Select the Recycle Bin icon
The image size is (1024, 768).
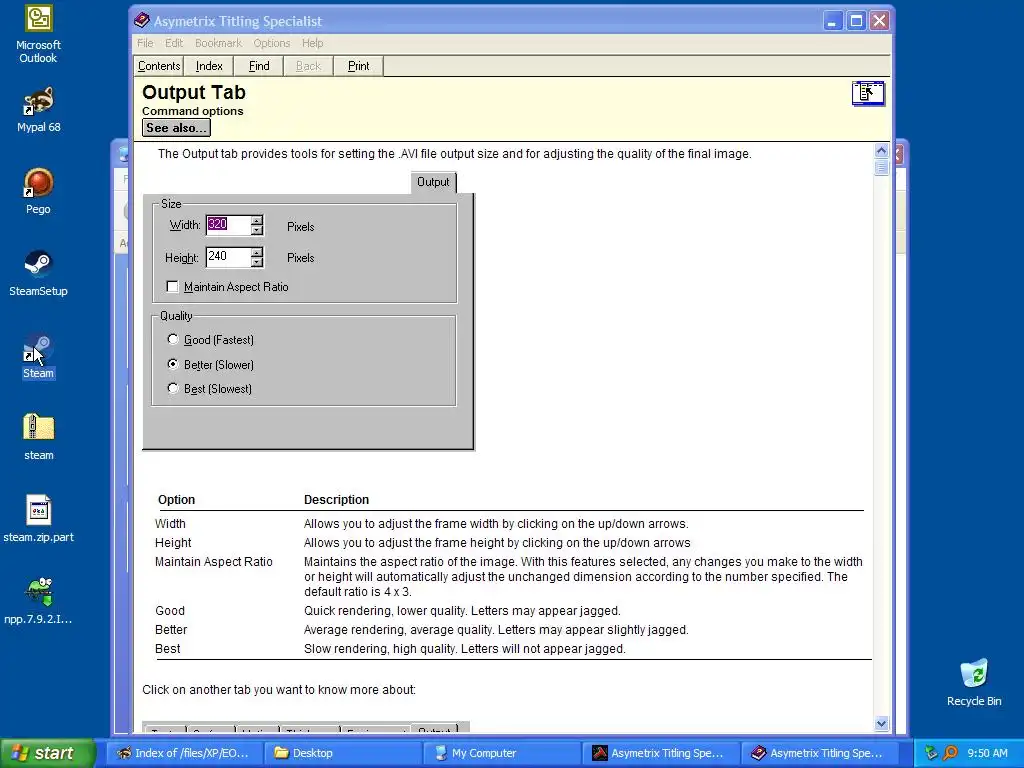point(974,683)
